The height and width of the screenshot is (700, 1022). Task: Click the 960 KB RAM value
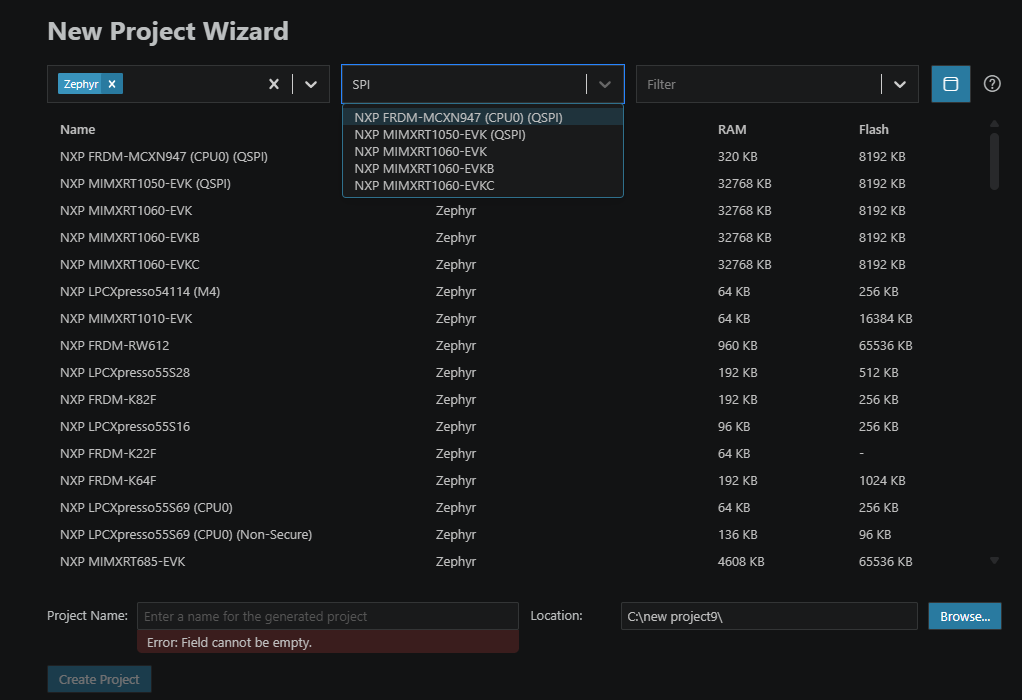pos(737,345)
